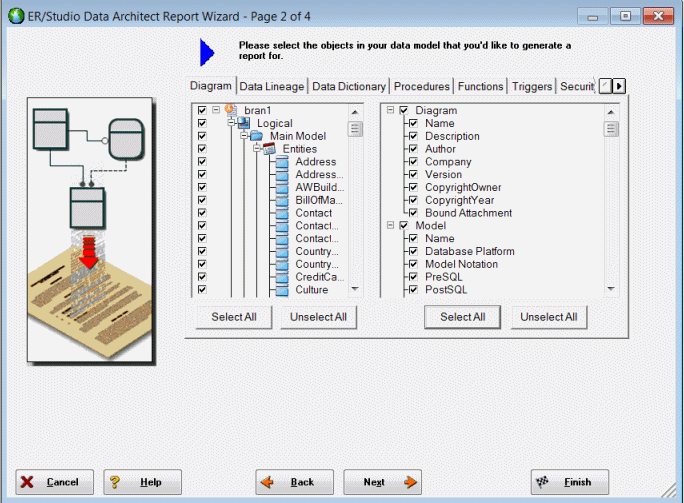The height and width of the screenshot is (503, 684).
Task: Uncheck the Database Platform checkbox
Action: coord(414,251)
